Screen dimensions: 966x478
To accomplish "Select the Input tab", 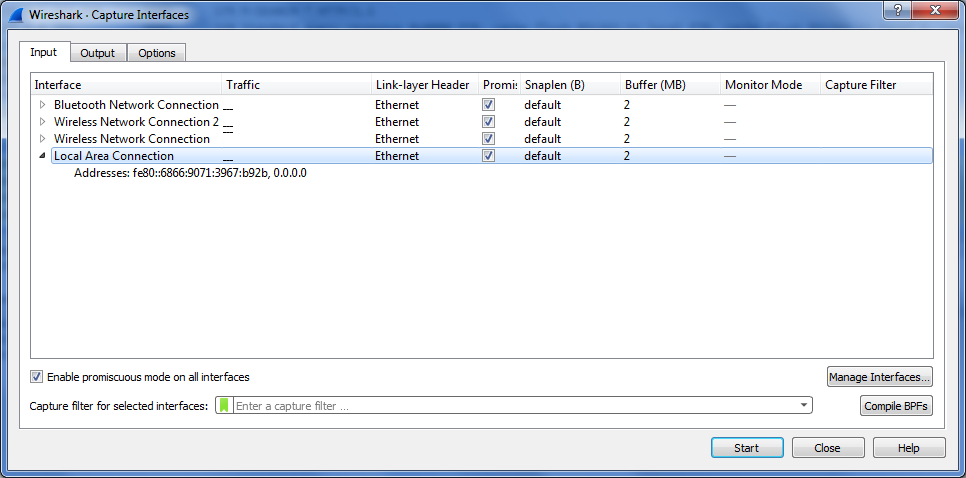I will (x=44, y=52).
